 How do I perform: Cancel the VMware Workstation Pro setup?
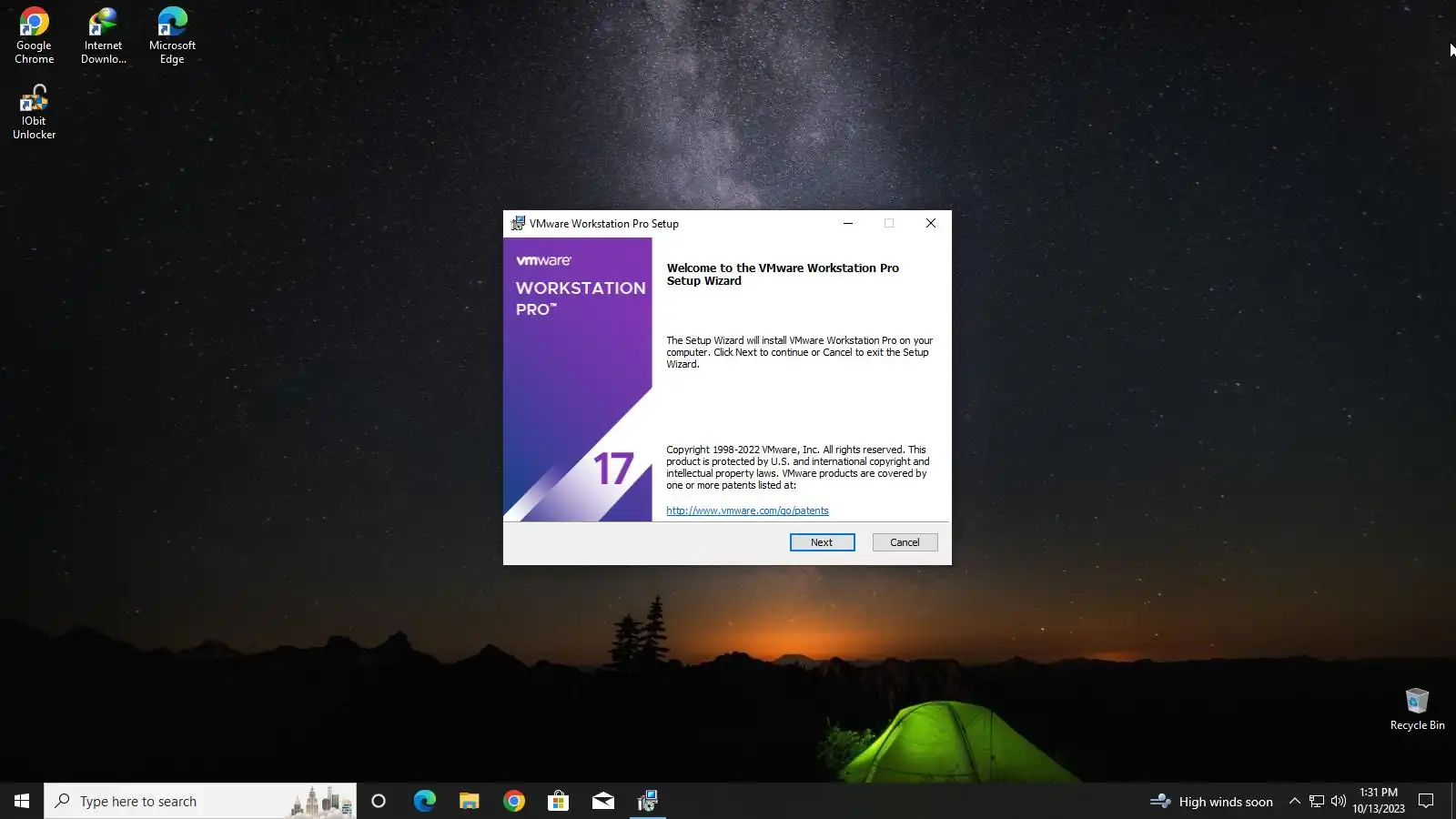(x=905, y=542)
